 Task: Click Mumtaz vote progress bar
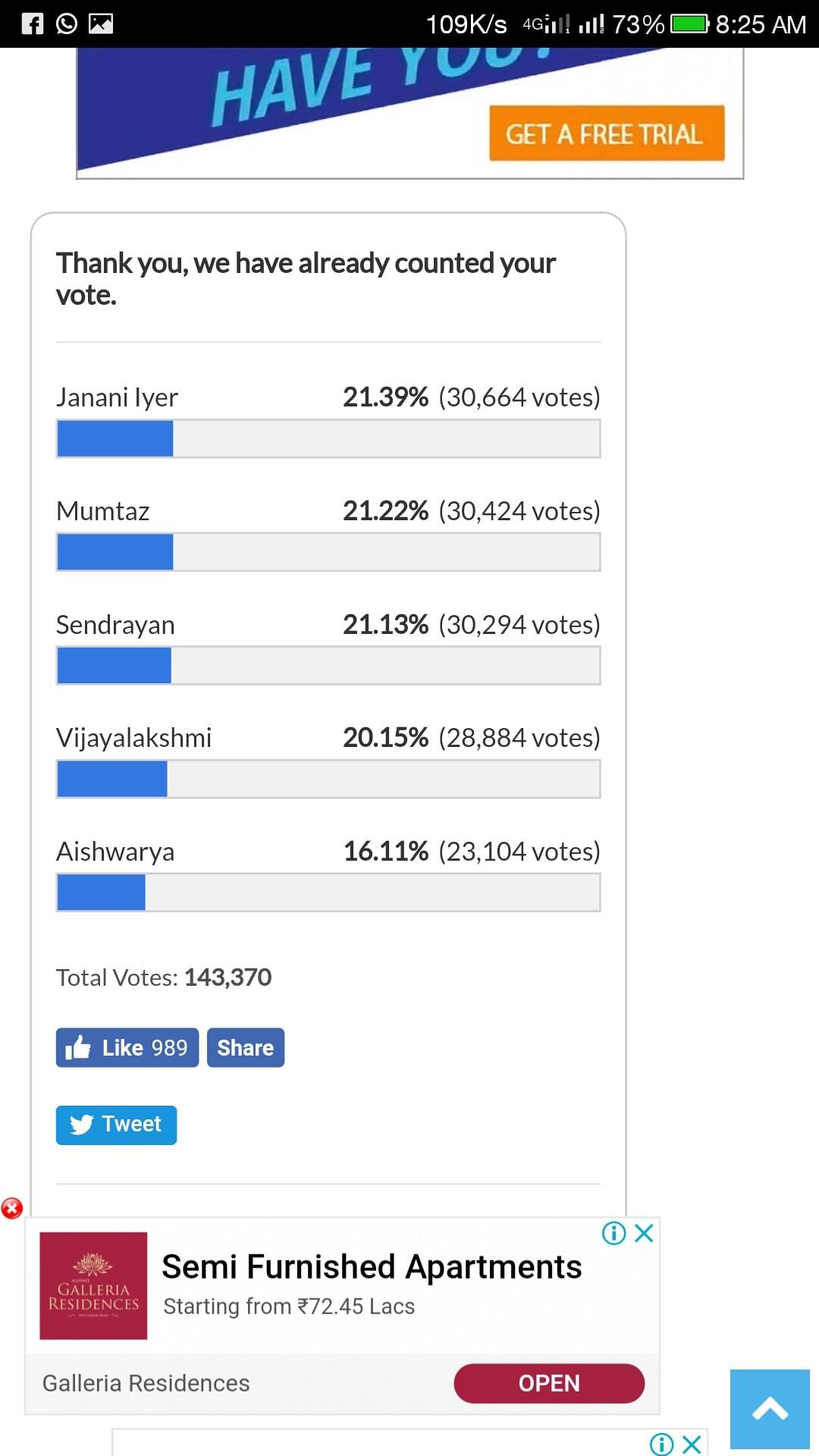[x=328, y=552]
